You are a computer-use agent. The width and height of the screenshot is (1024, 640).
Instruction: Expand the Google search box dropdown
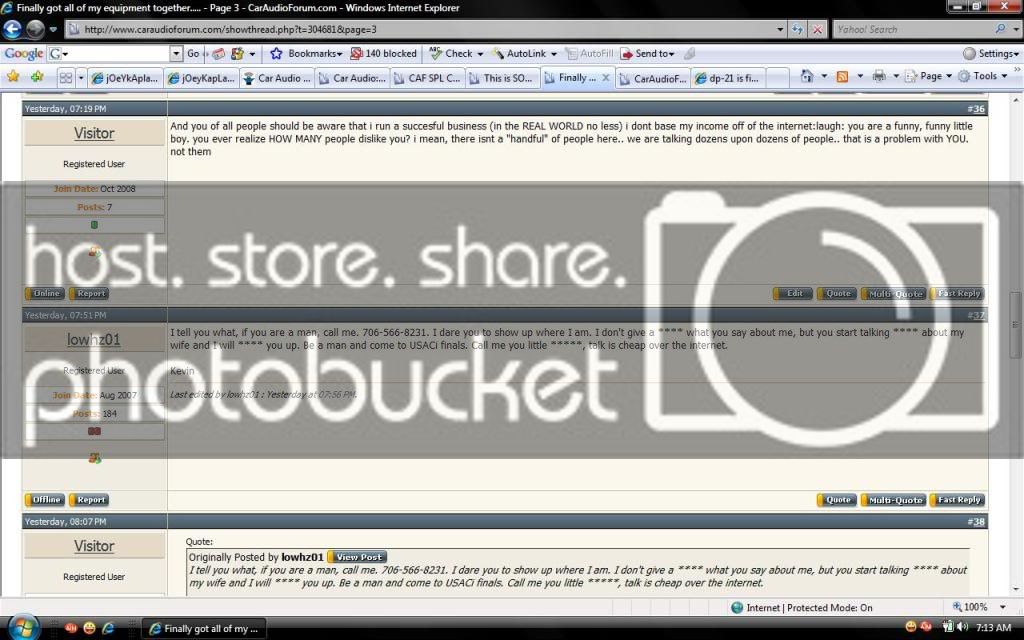(x=176, y=54)
